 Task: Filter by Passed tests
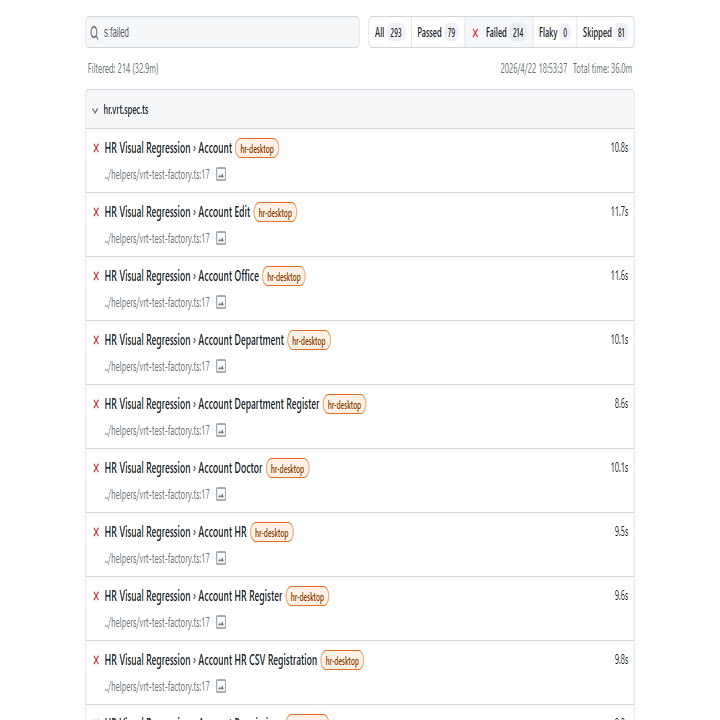tap(436, 33)
